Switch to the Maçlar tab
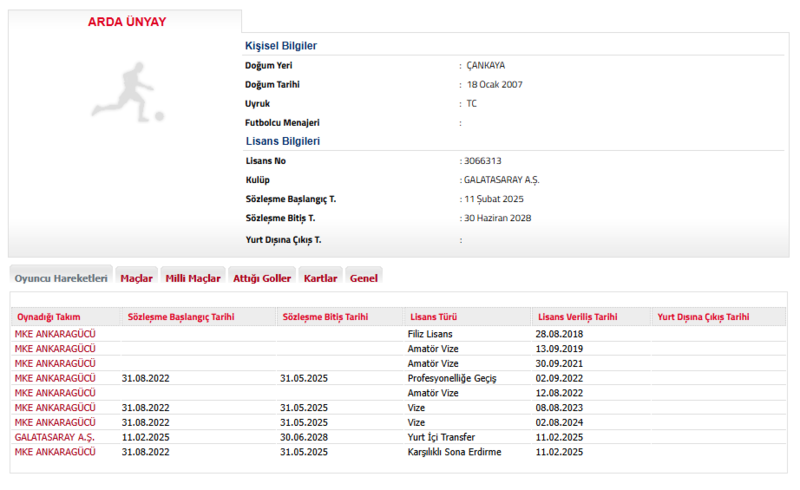Screen dimensions: 800x490 click(x=136, y=278)
